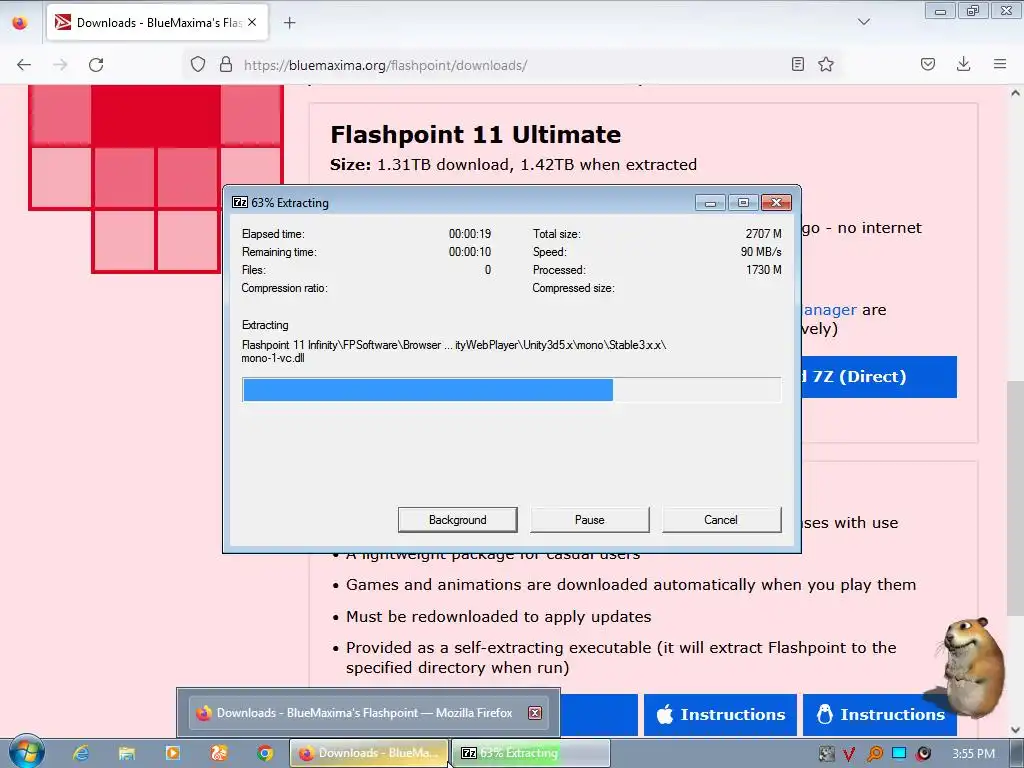The height and width of the screenshot is (768, 1024).
Task: Click the '2707 M' total size value
Action: 763,234
